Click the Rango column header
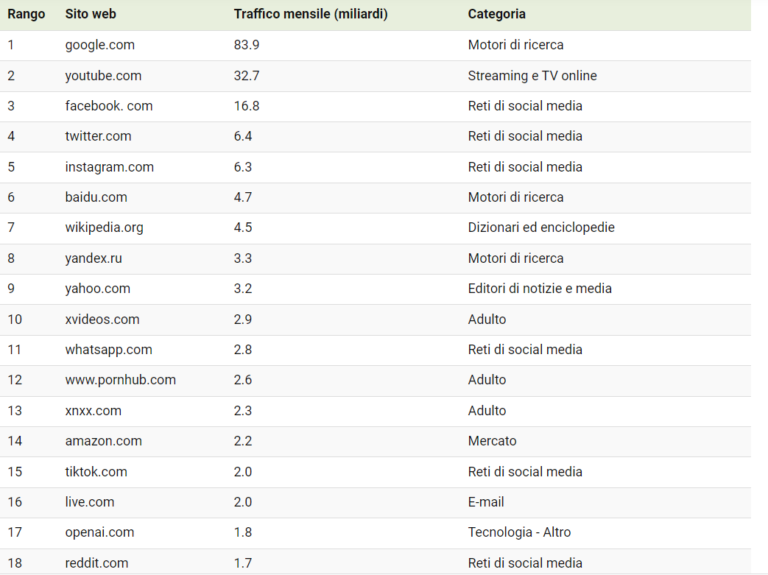 coord(26,14)
